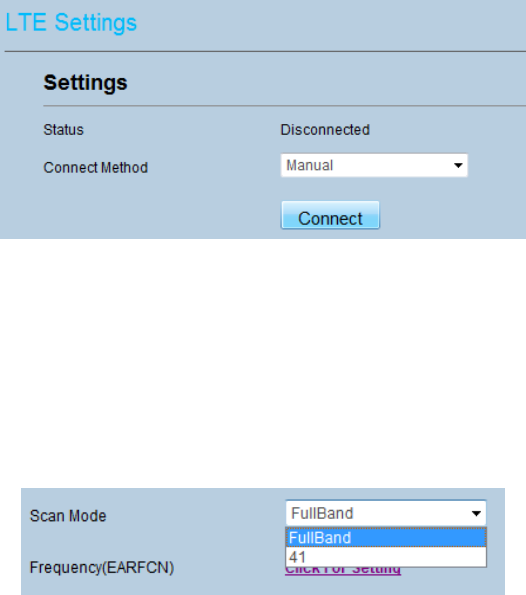Click the divider line beneath Settings heading
Viewport: 526px width, 595px height.
284,106
